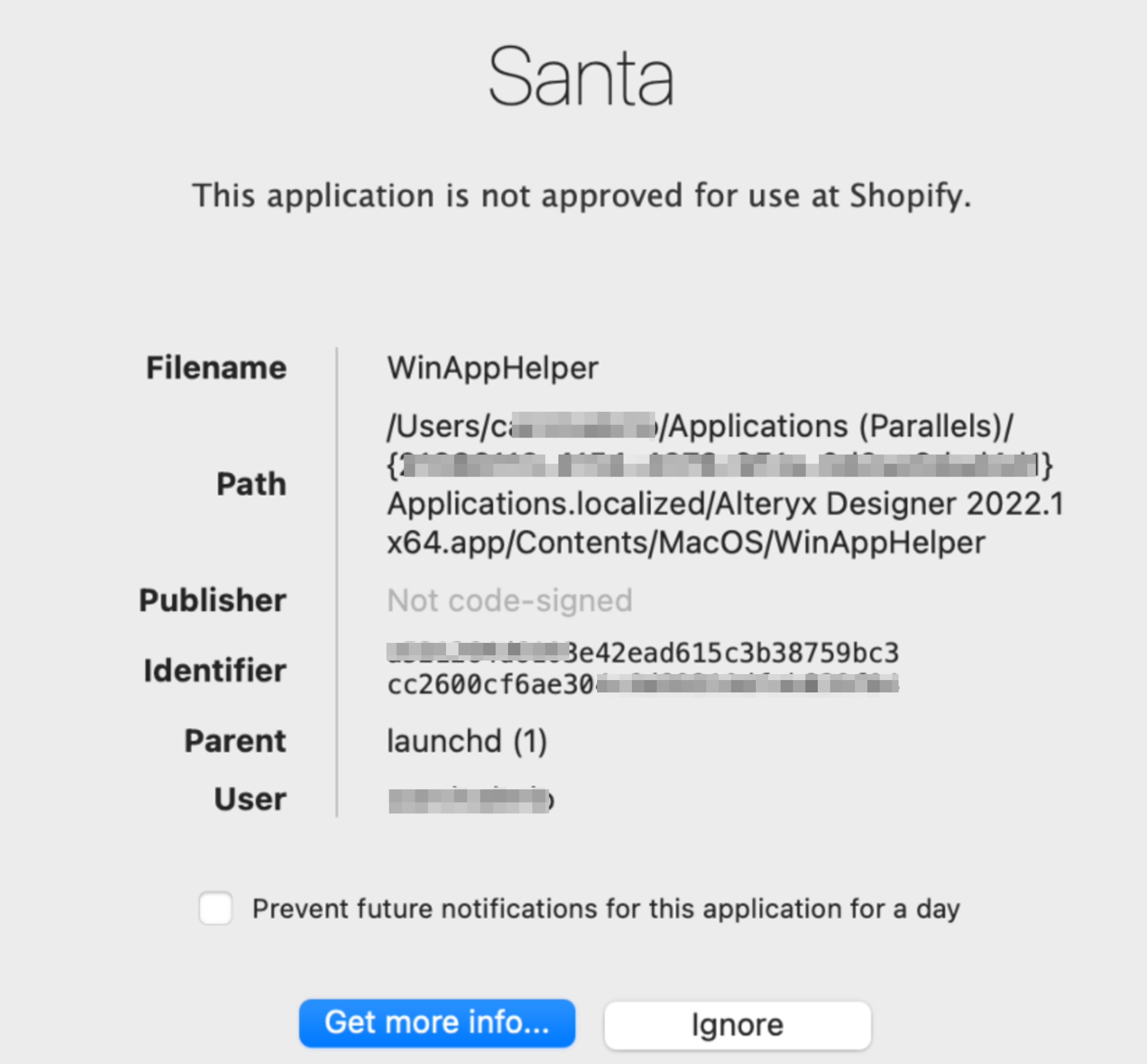Click the Parent field label

235,741
